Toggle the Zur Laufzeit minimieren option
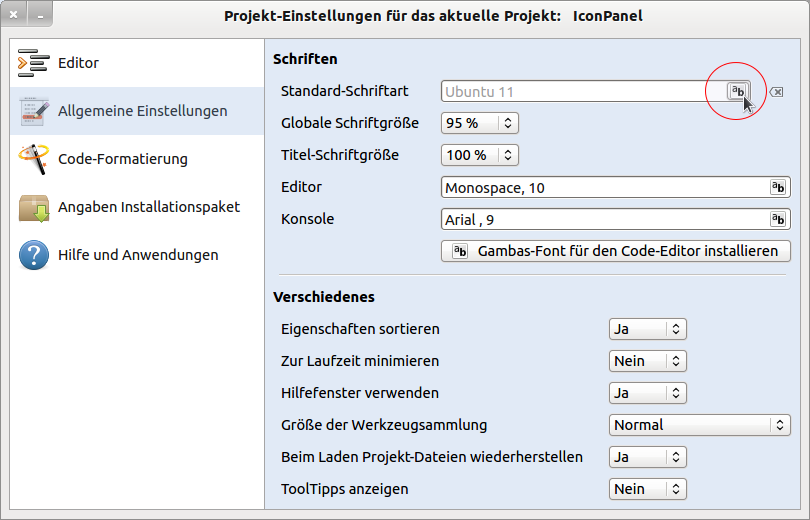This screenshot has height=520, width=810. pos(648,361)
